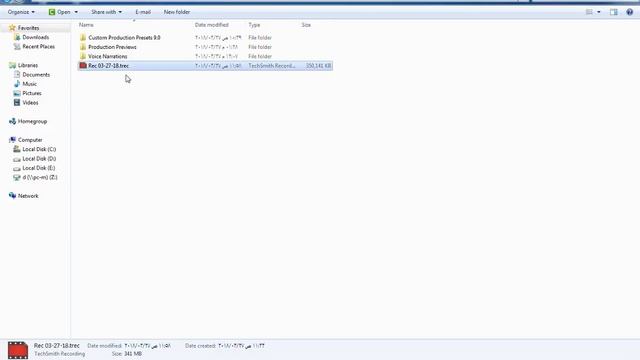Click the Recent Places icon
Viewport: 640px width, 360px height.
click(x=17, y=47)
